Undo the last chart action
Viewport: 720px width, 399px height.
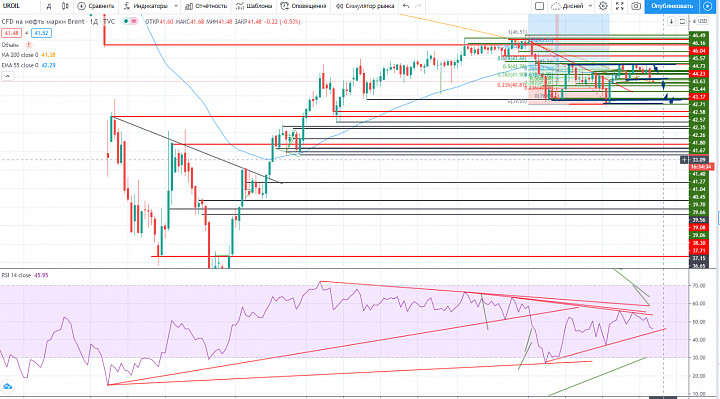pos(406,6)
